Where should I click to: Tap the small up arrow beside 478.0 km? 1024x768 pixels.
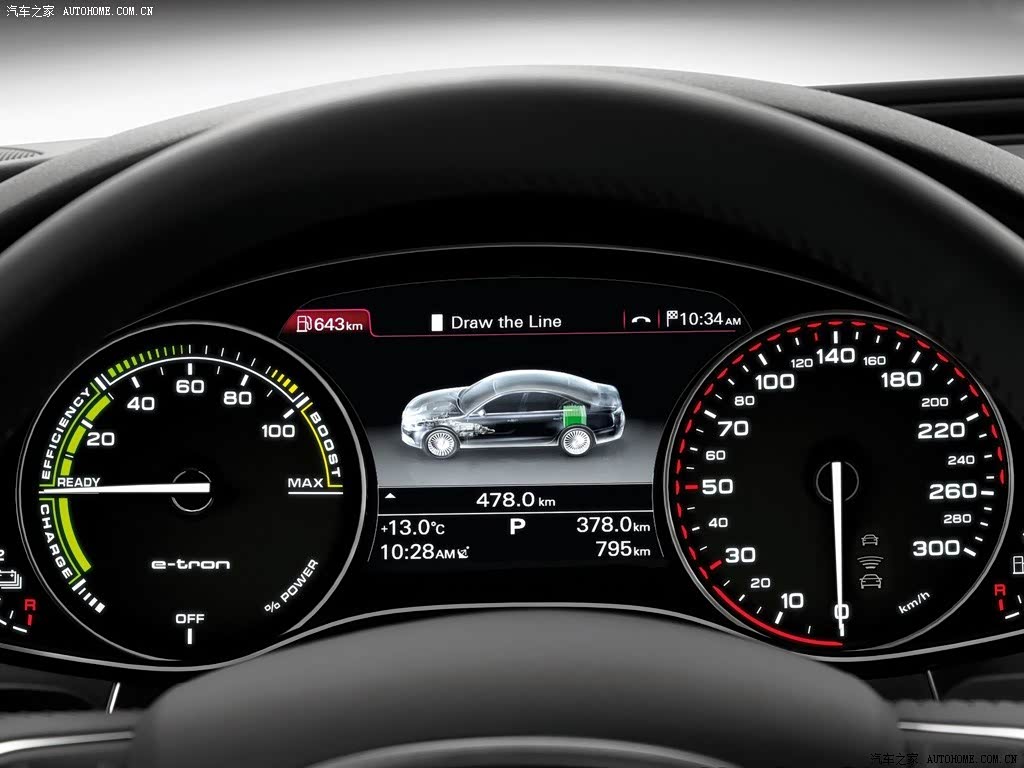point(390,497)
